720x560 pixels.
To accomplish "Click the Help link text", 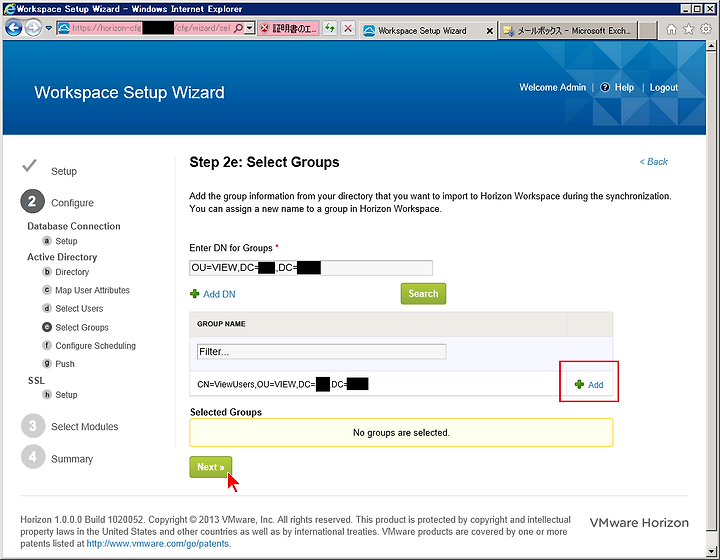I will coord(624,87).
